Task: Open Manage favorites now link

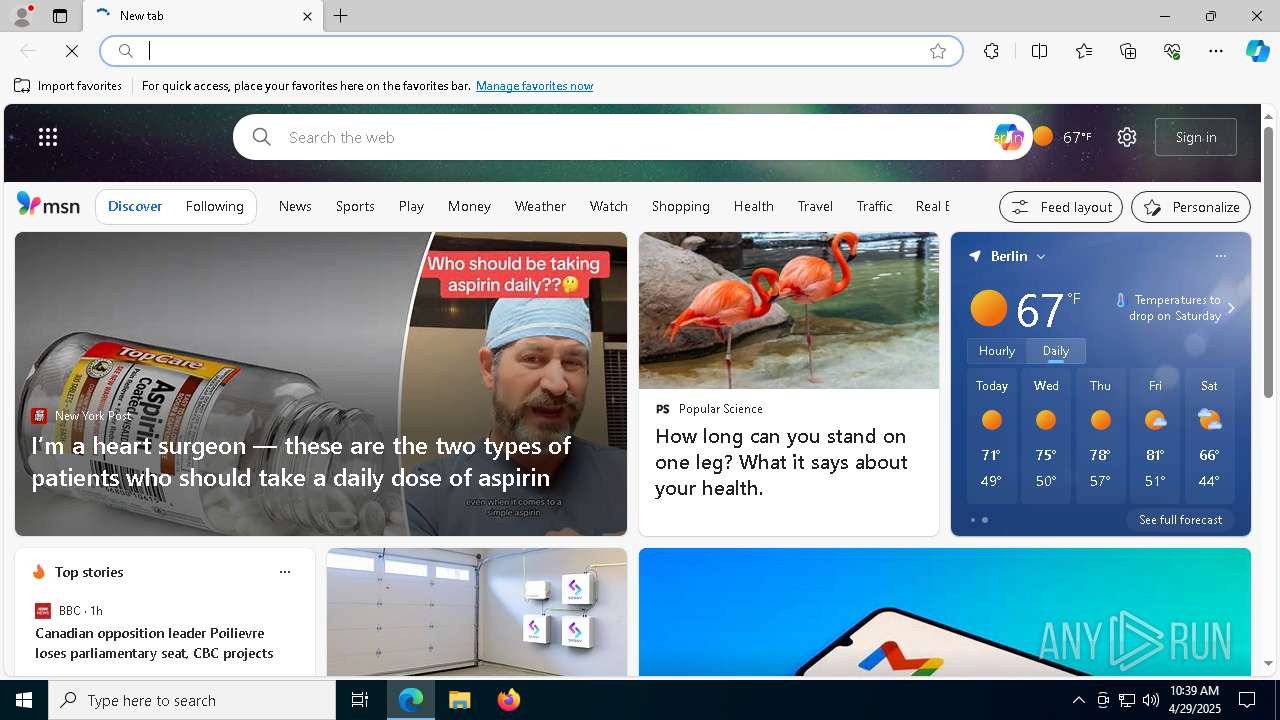Action: pyautogui.click(x=534, y=86)
